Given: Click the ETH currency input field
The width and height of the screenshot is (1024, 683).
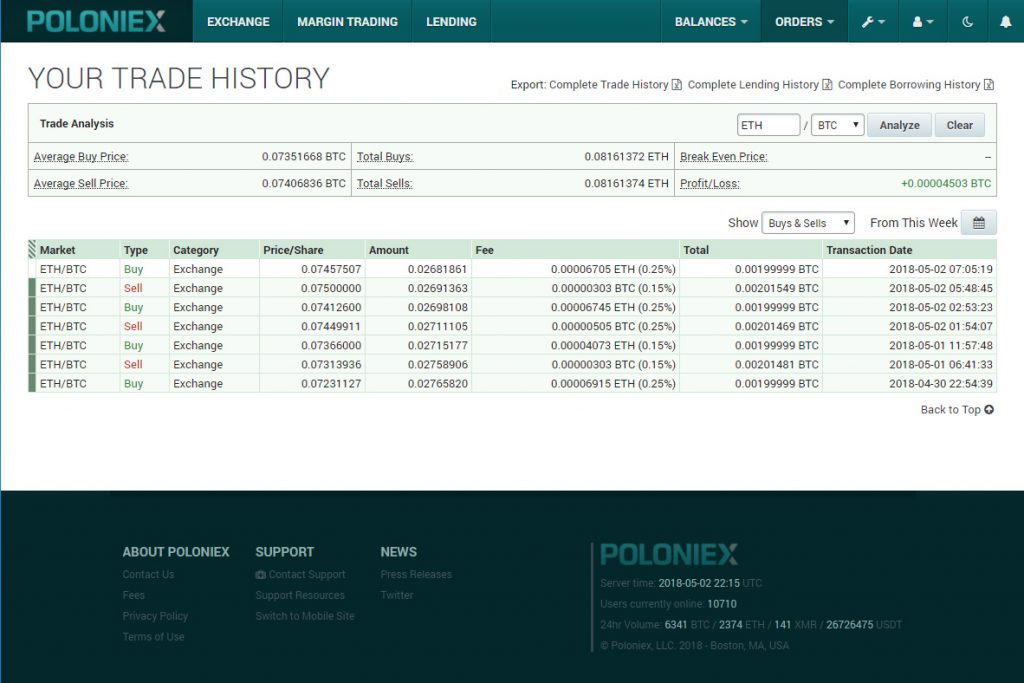Looking at the screenshot, I should click(768, 125).
